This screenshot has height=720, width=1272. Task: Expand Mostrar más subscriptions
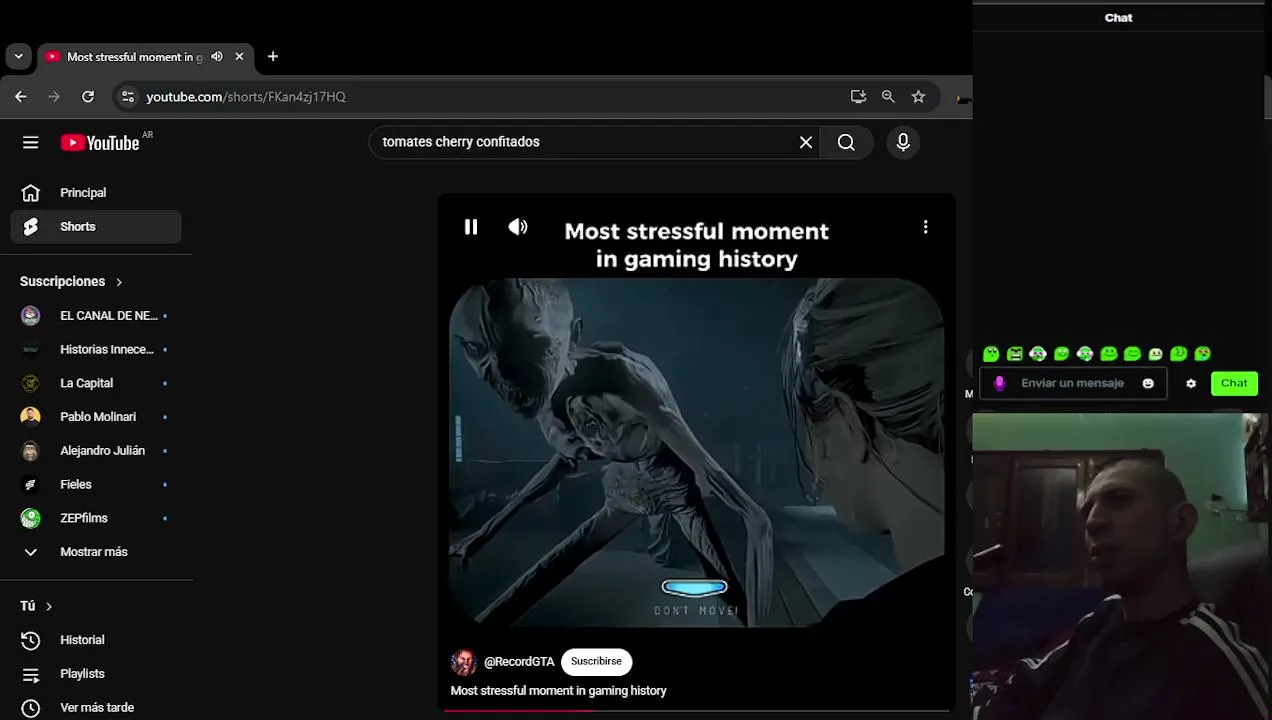(x=96, y=552)
